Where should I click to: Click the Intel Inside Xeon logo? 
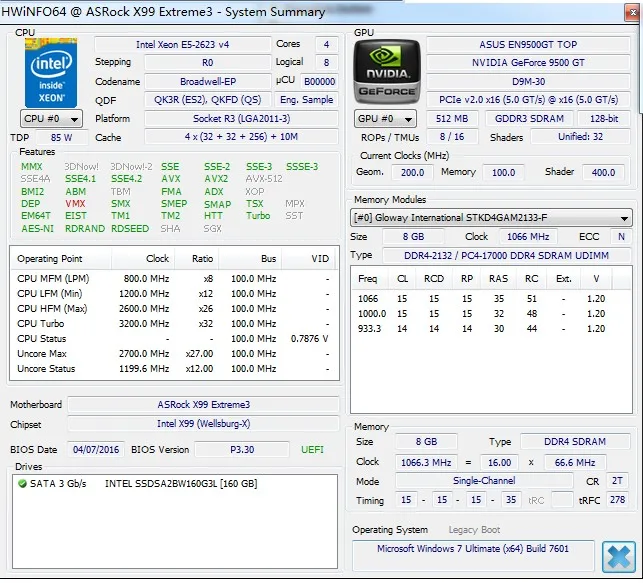tap(51, 73)
